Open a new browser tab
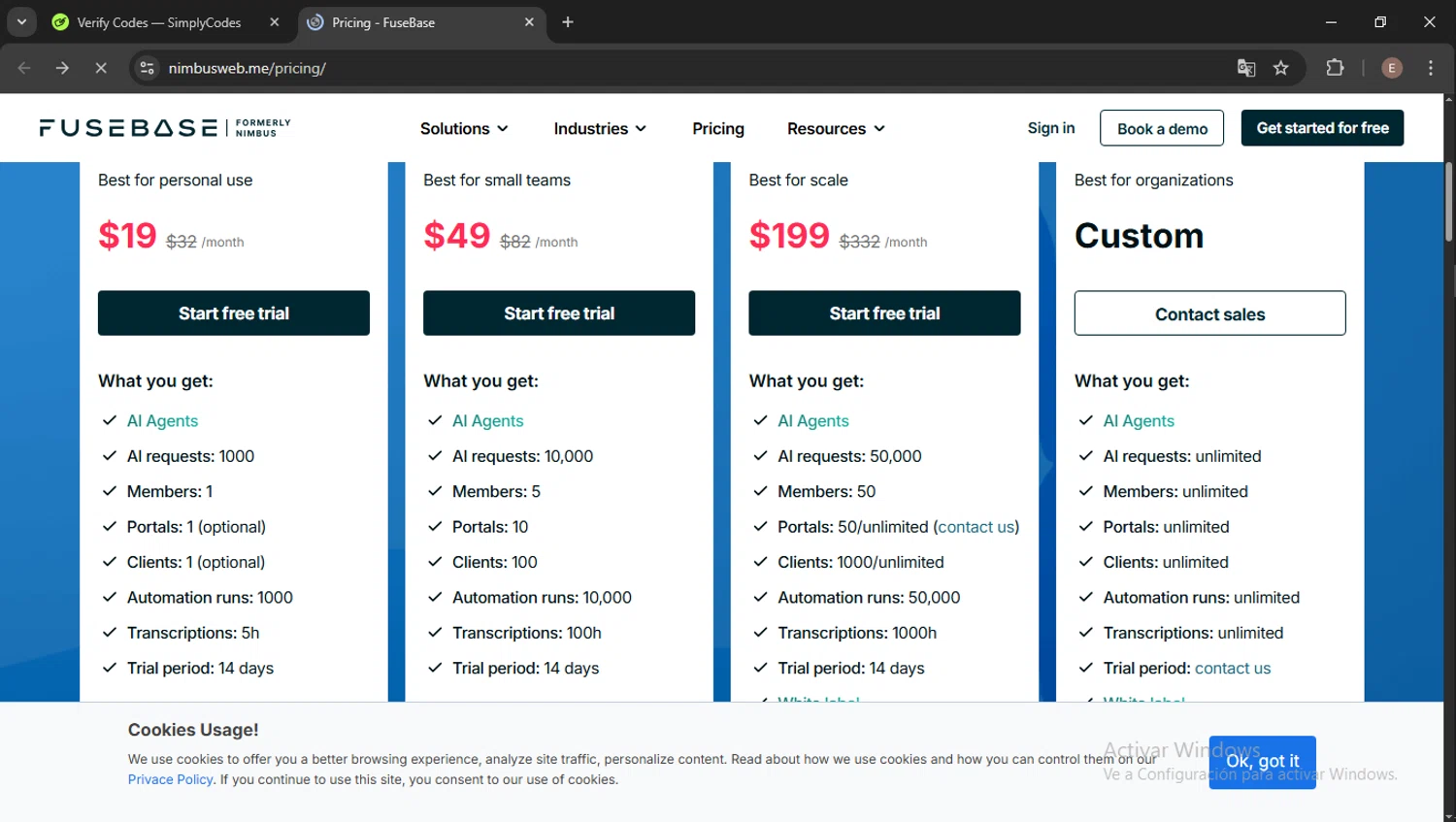Viewport: 1456px width, 822px height. (568, 22)
